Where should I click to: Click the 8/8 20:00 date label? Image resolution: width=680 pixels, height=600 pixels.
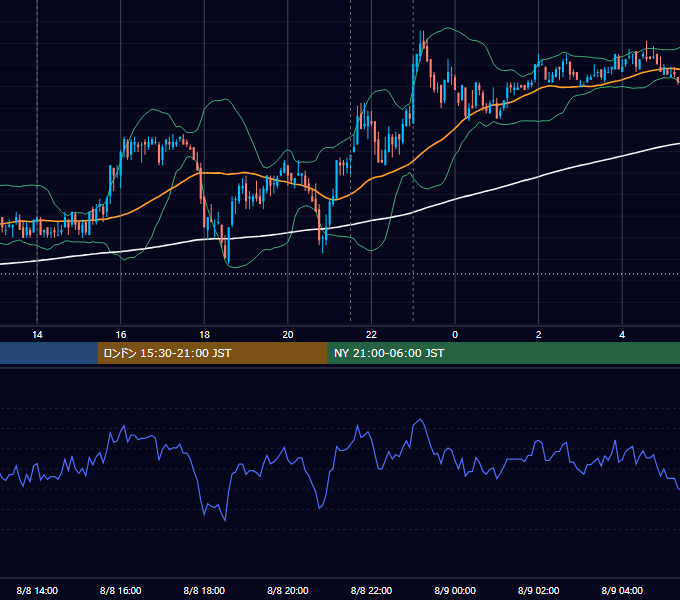tap(288, 591)
